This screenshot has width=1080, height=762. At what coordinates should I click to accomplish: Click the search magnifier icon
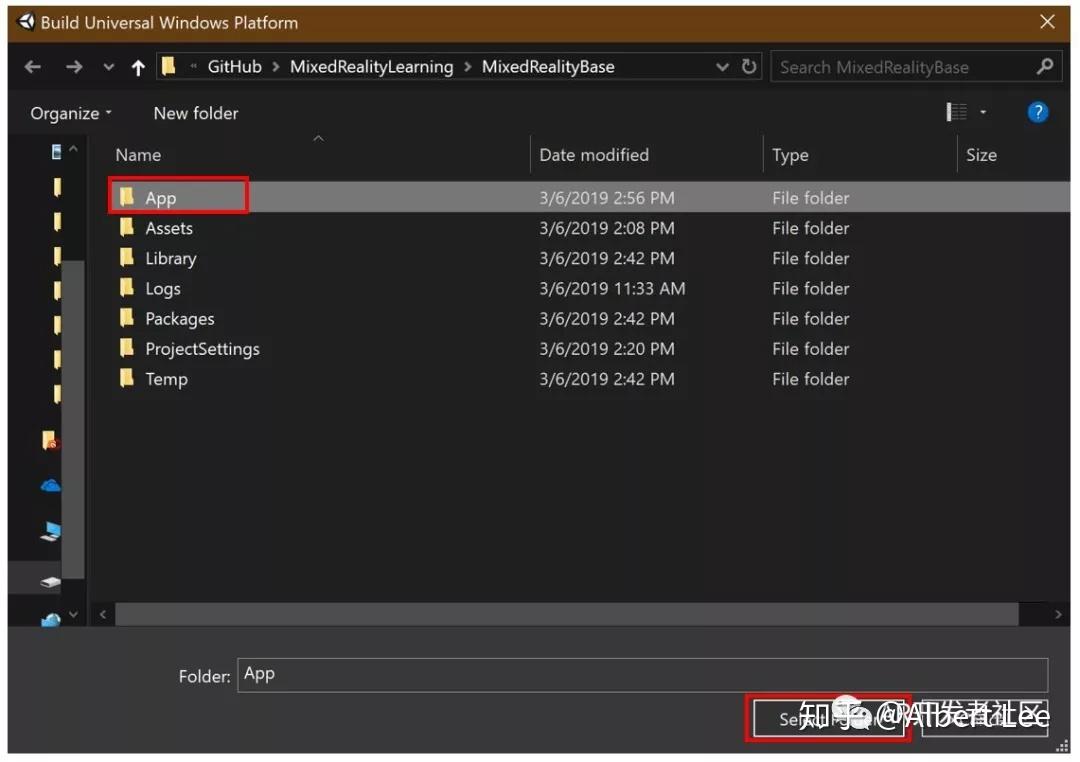[1045, 66]
